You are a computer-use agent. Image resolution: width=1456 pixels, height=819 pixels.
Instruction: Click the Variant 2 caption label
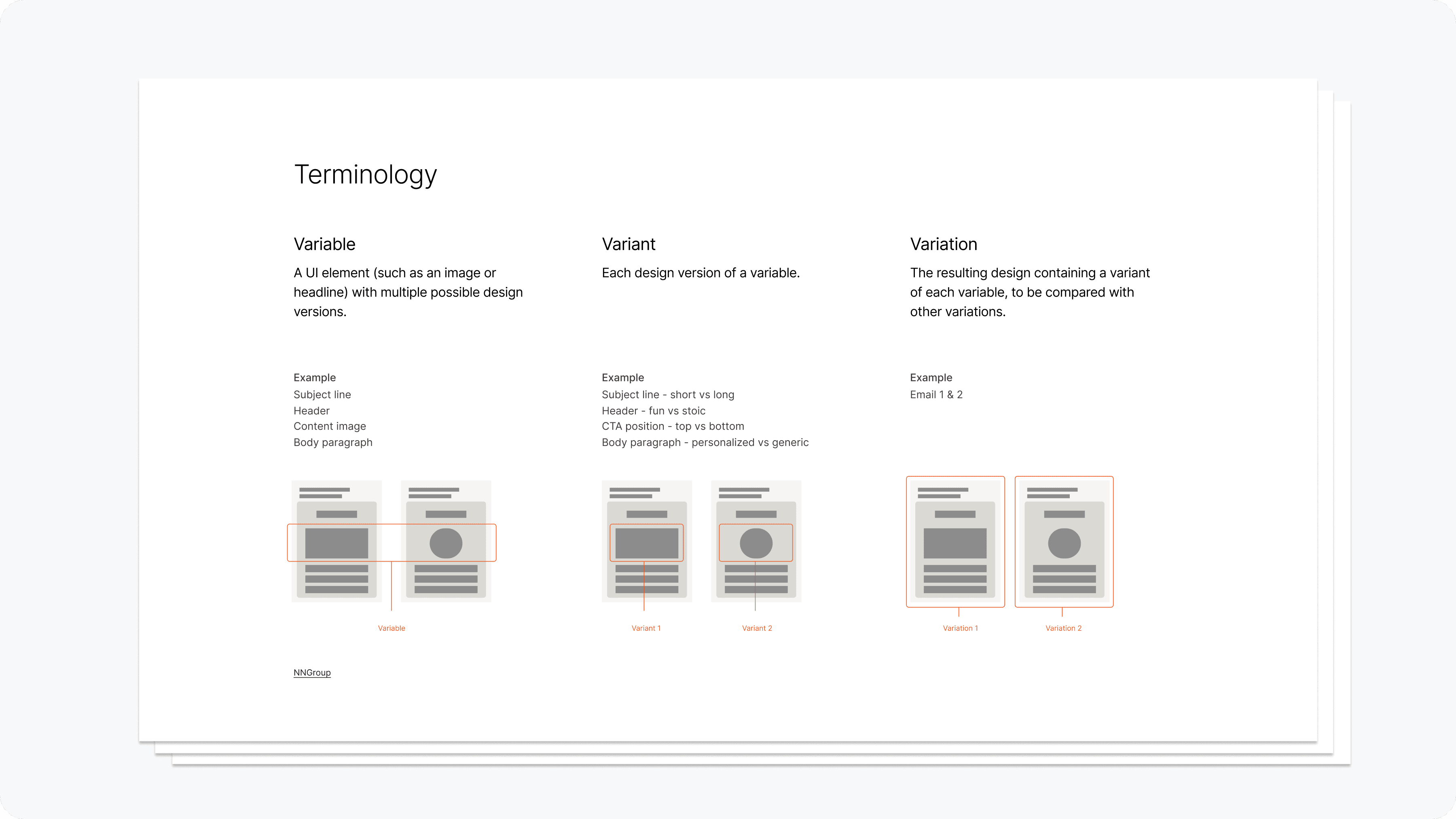(x=756, y=628)
